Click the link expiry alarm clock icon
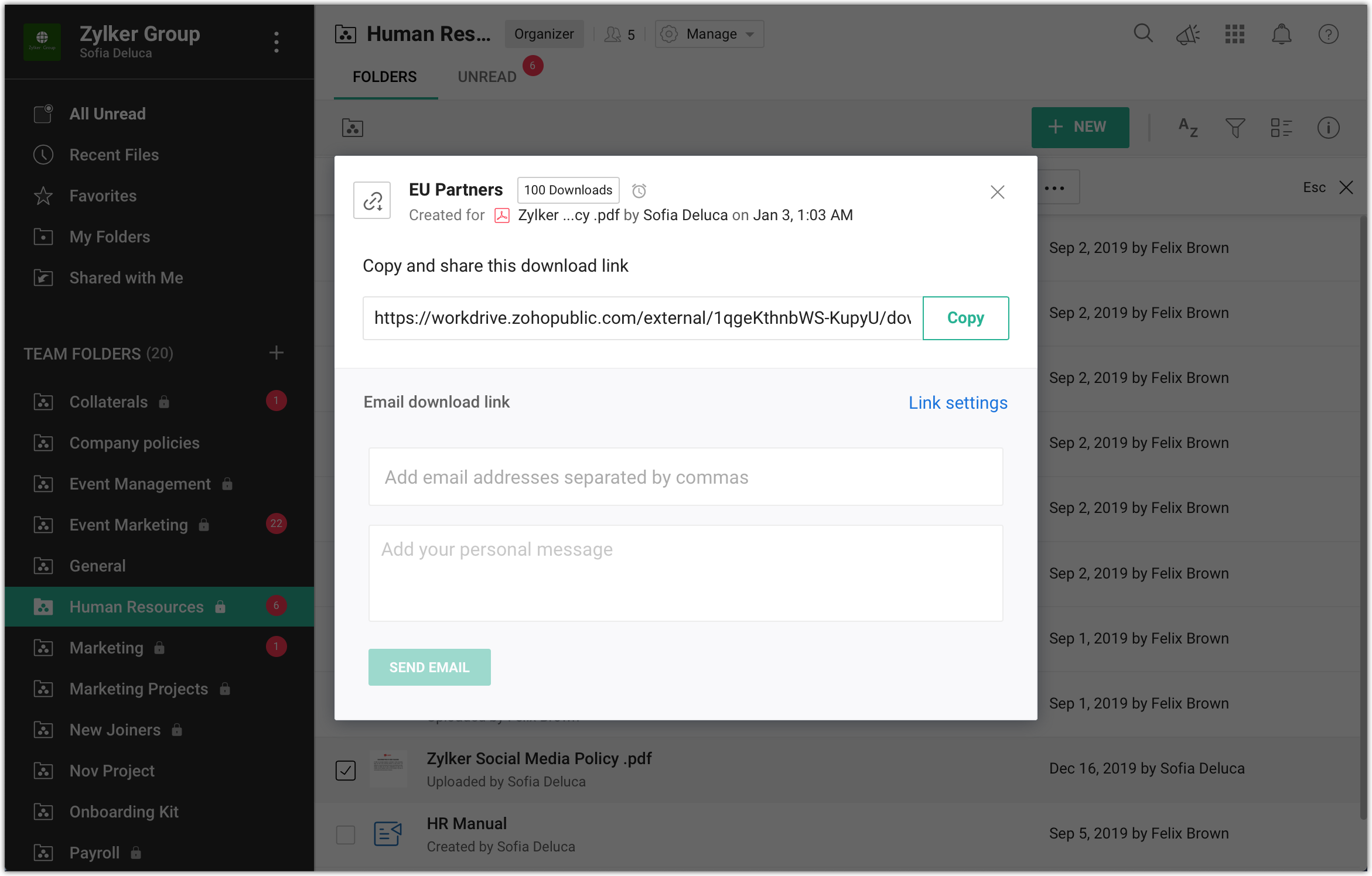 tap(639, 191)
